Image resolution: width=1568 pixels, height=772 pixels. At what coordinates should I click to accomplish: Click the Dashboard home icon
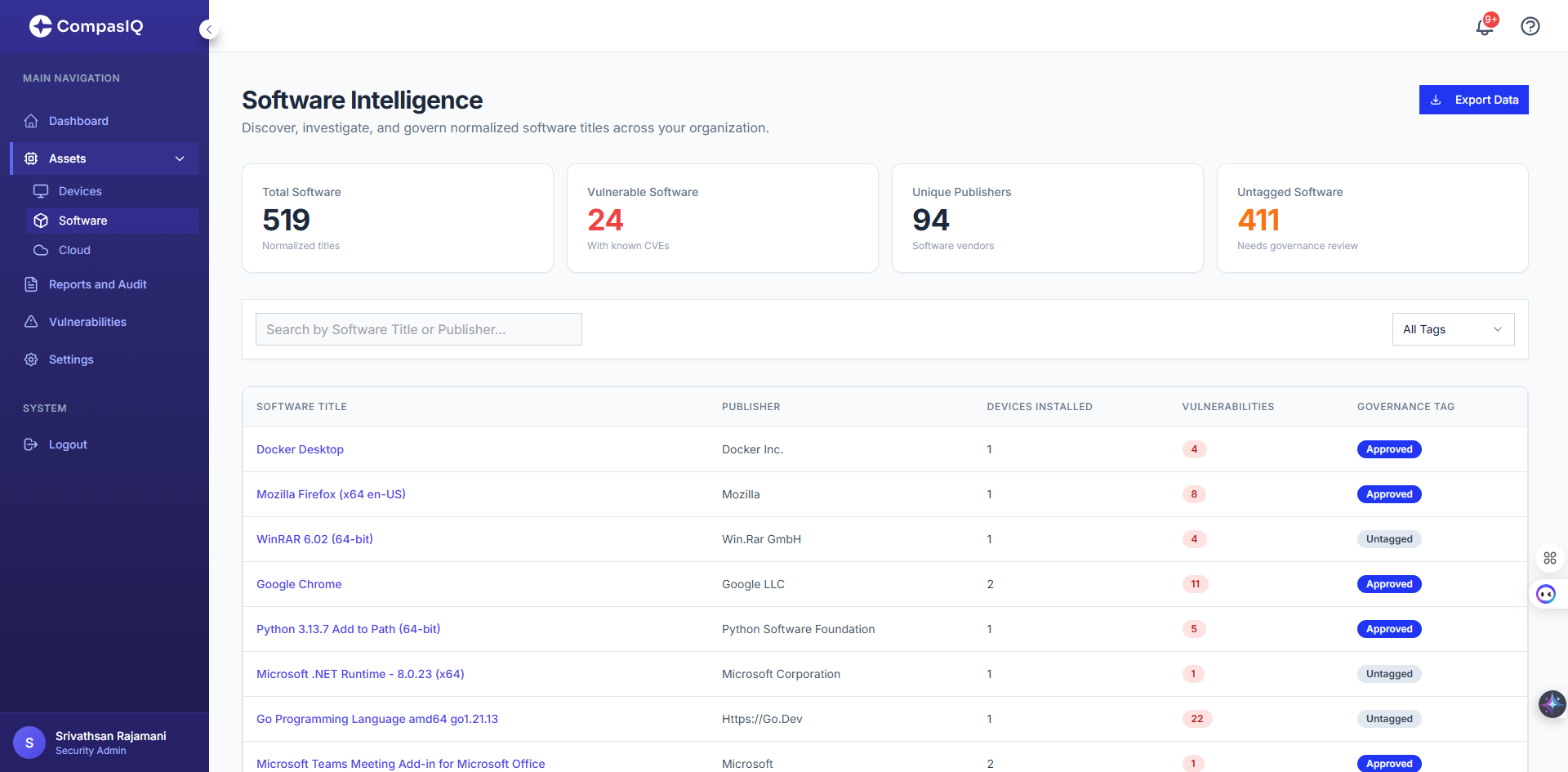click(x=31, y=121)
